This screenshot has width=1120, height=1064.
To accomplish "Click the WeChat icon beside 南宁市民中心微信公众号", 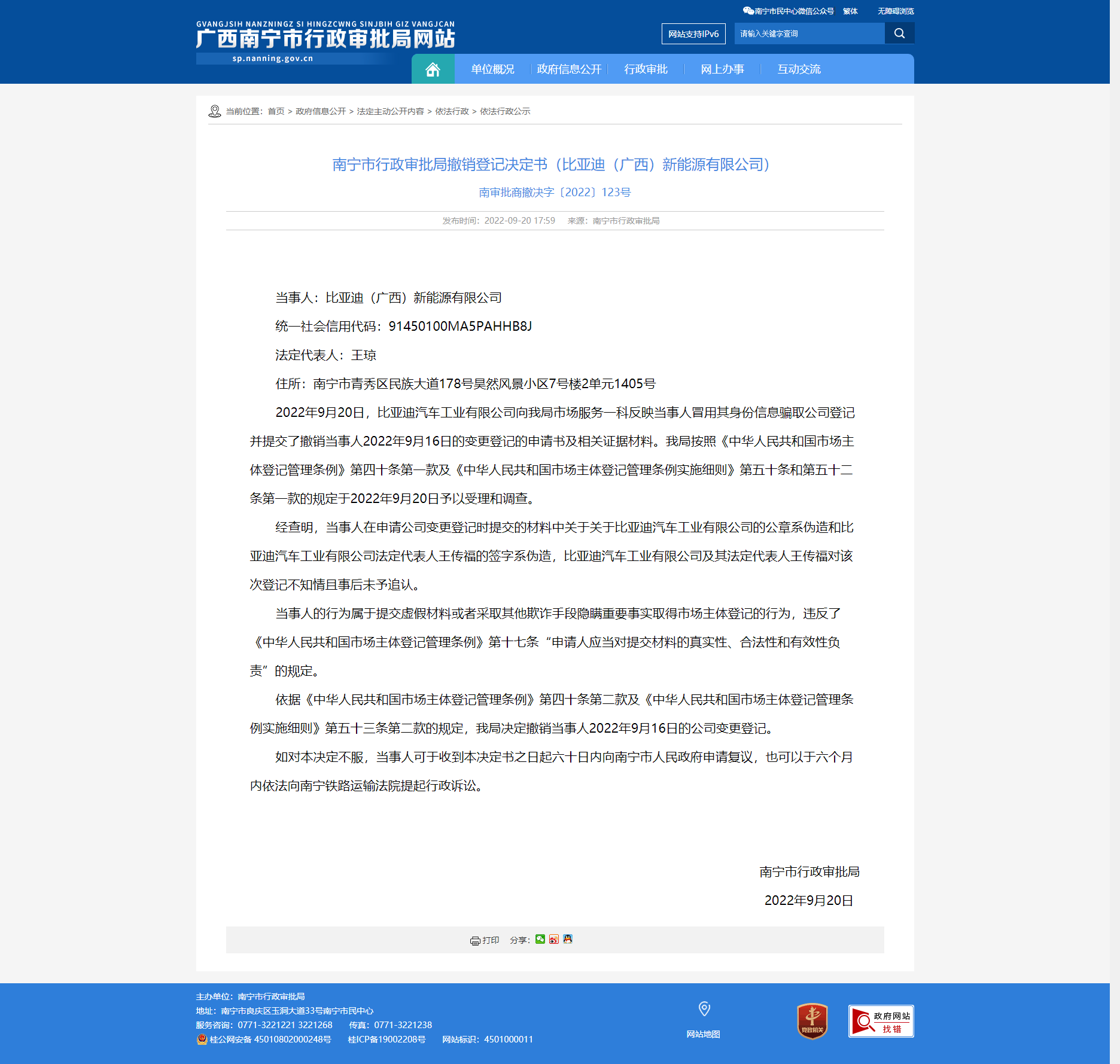I will click(x=748, y=11).
